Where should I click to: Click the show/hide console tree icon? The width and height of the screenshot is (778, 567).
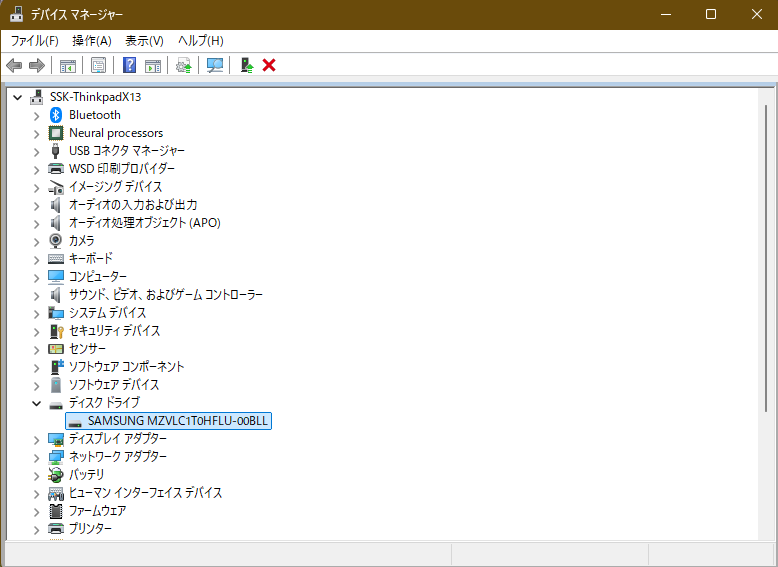(68, 65)
